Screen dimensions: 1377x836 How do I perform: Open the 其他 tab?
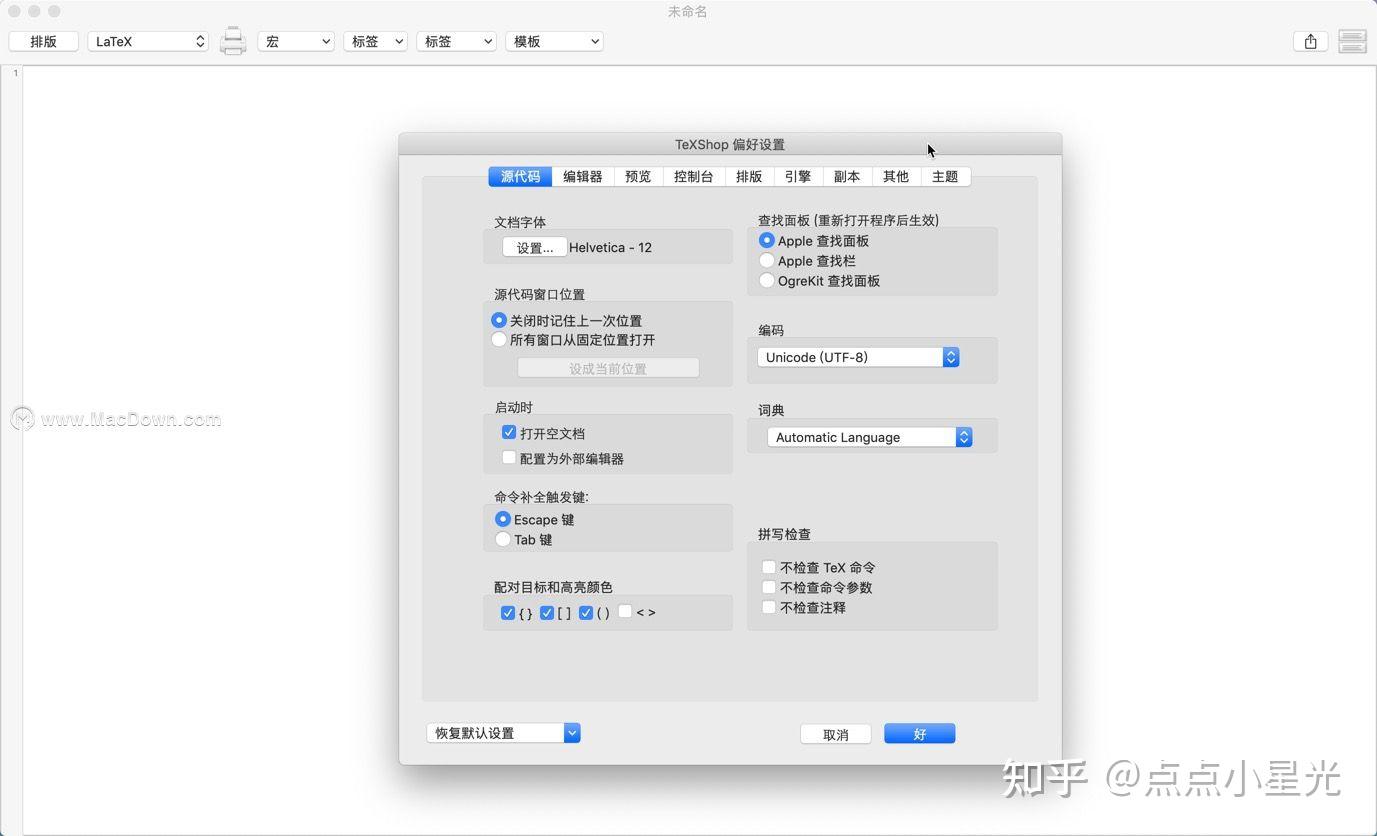[x=896, y=176]
